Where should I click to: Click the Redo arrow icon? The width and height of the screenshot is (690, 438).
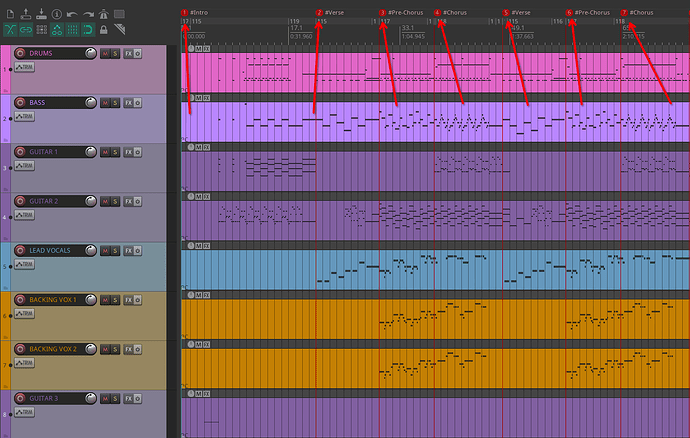point(88,13)
